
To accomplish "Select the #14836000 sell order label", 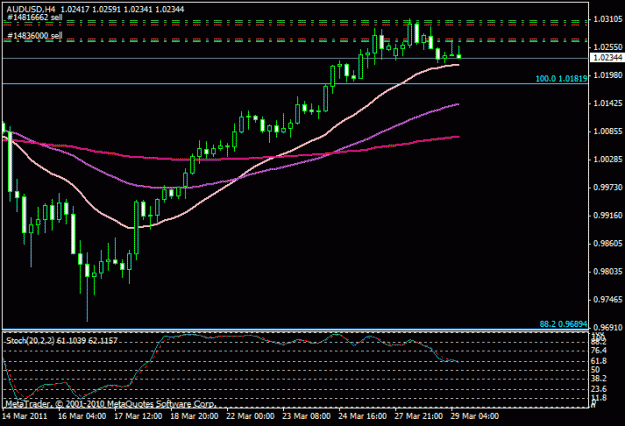I will pos(35,36).
